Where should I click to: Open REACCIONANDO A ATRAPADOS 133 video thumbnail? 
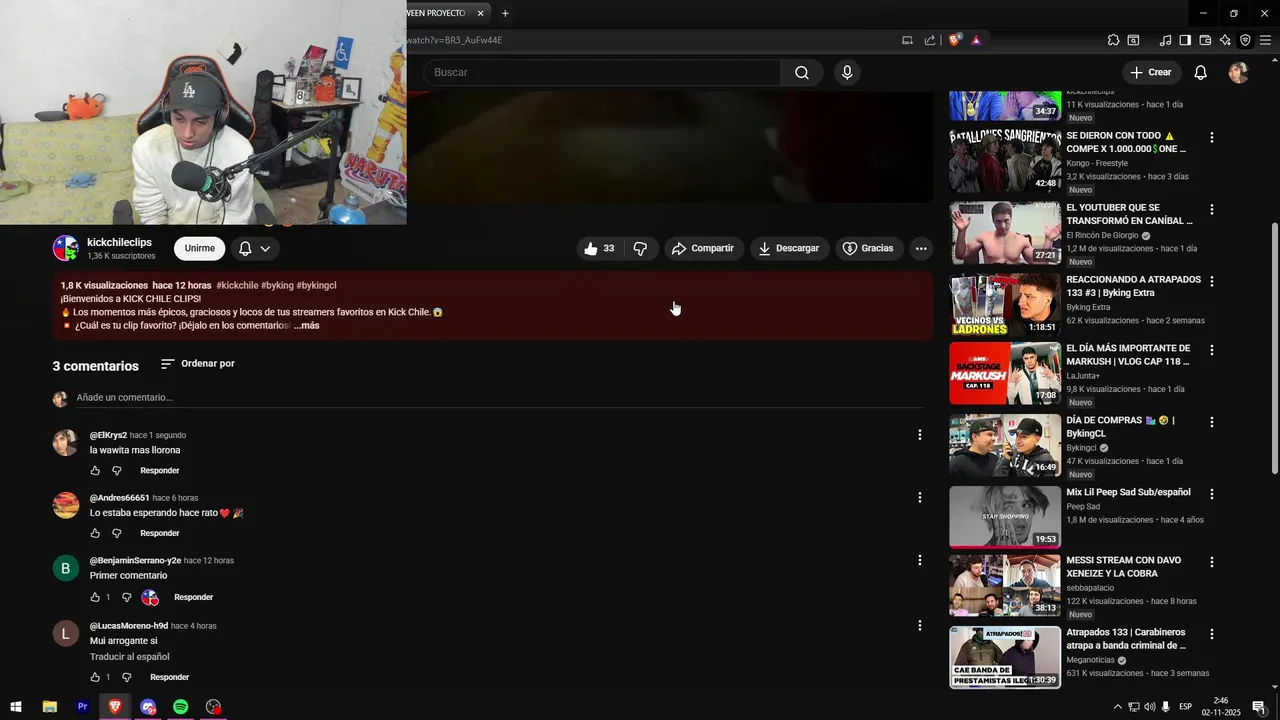click(x=1005, y=305)
